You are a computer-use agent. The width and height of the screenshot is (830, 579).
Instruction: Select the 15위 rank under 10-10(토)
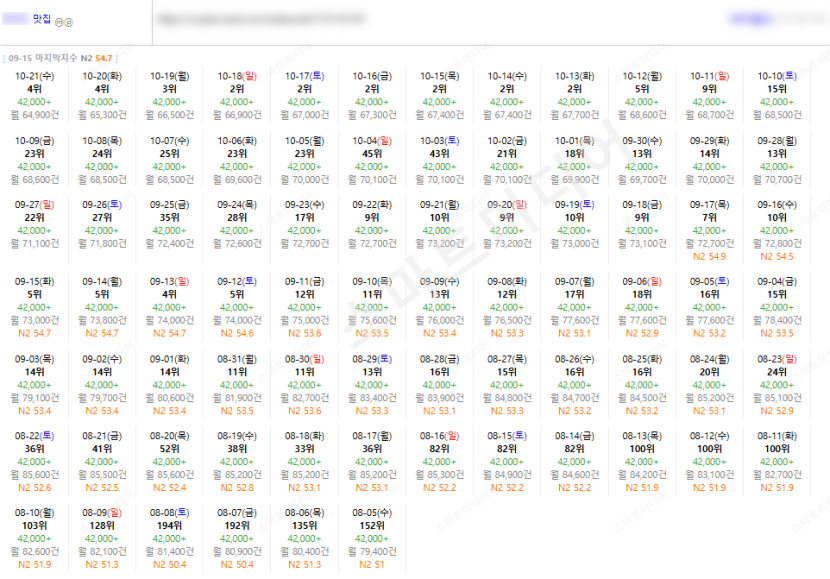point(777,89)
